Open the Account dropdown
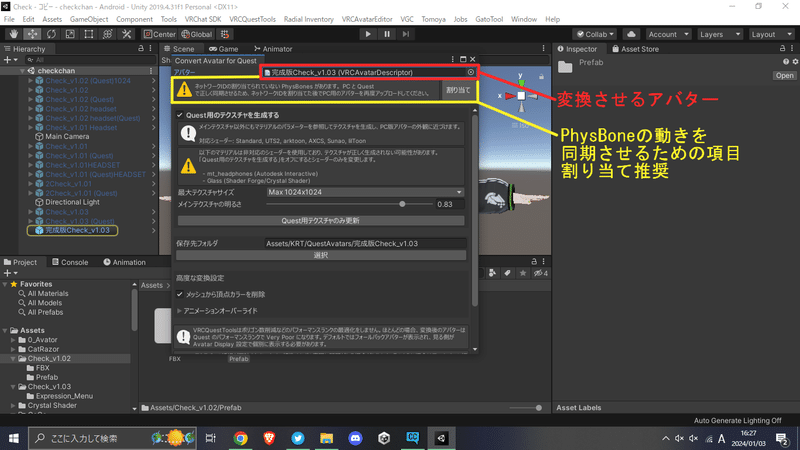The width and height of the screenshot is (800, 450). tap(668, 34)
